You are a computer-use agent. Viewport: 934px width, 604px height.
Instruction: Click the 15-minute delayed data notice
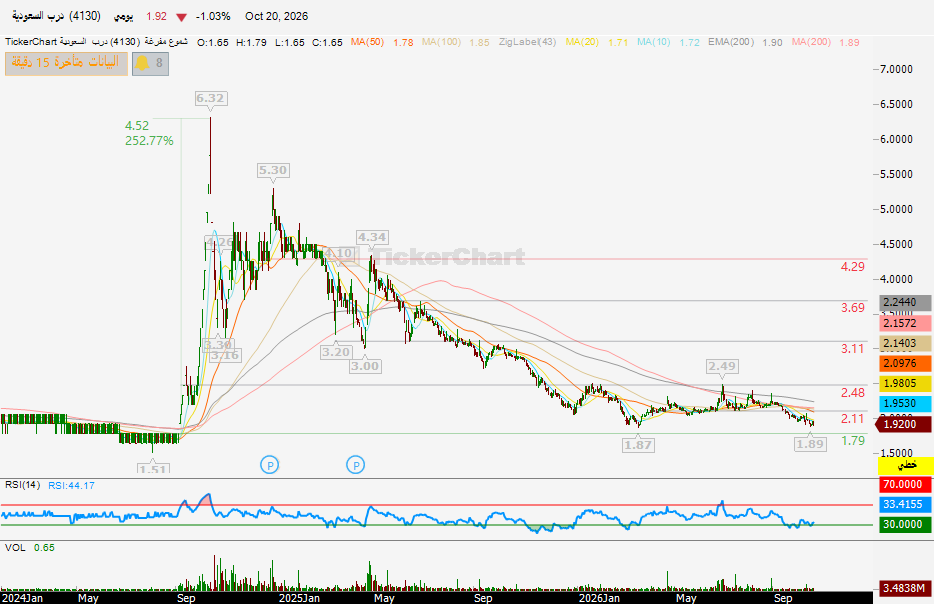[66, 64]
